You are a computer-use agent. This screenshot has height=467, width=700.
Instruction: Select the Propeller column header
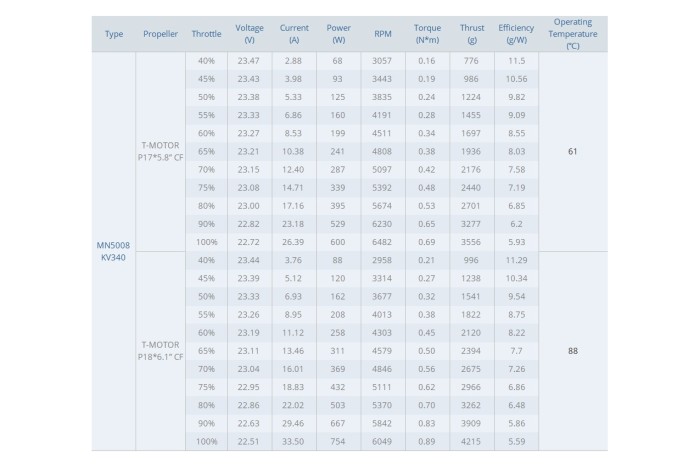coord(160,34)
